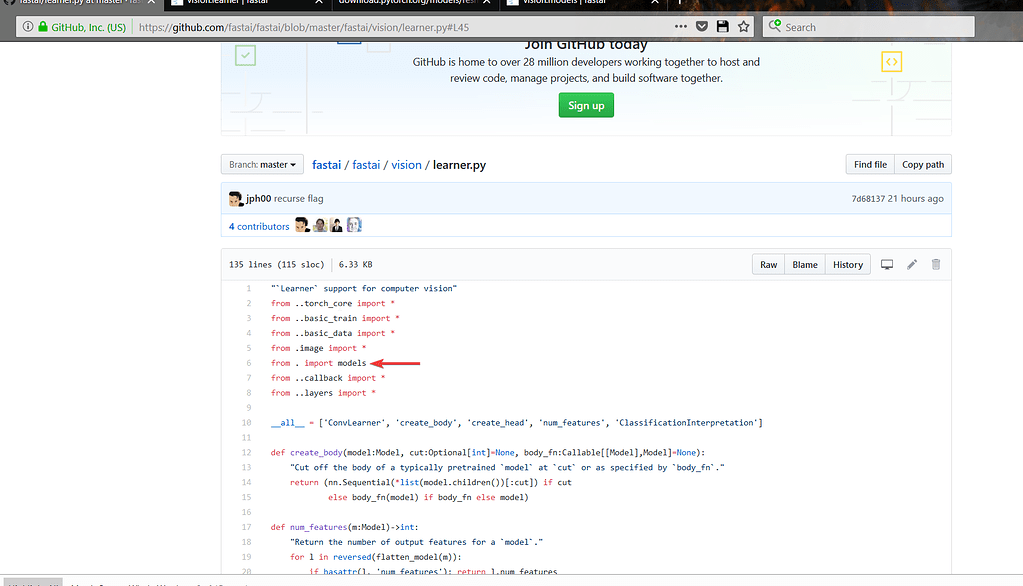Viewport: 1023px width, 586px height.
Task: Select the display source blob desktop icon
Action: [887, 264]
